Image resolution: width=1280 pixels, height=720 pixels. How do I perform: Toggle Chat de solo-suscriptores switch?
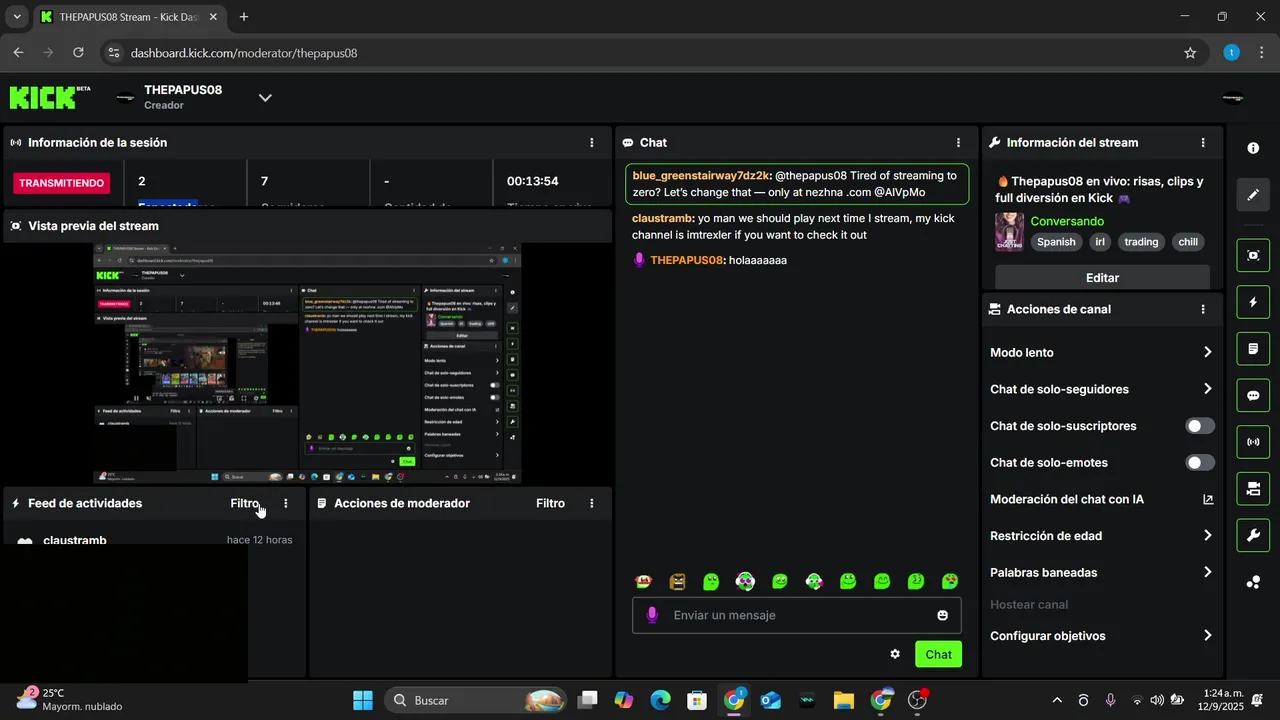(x=1200, y=426)
